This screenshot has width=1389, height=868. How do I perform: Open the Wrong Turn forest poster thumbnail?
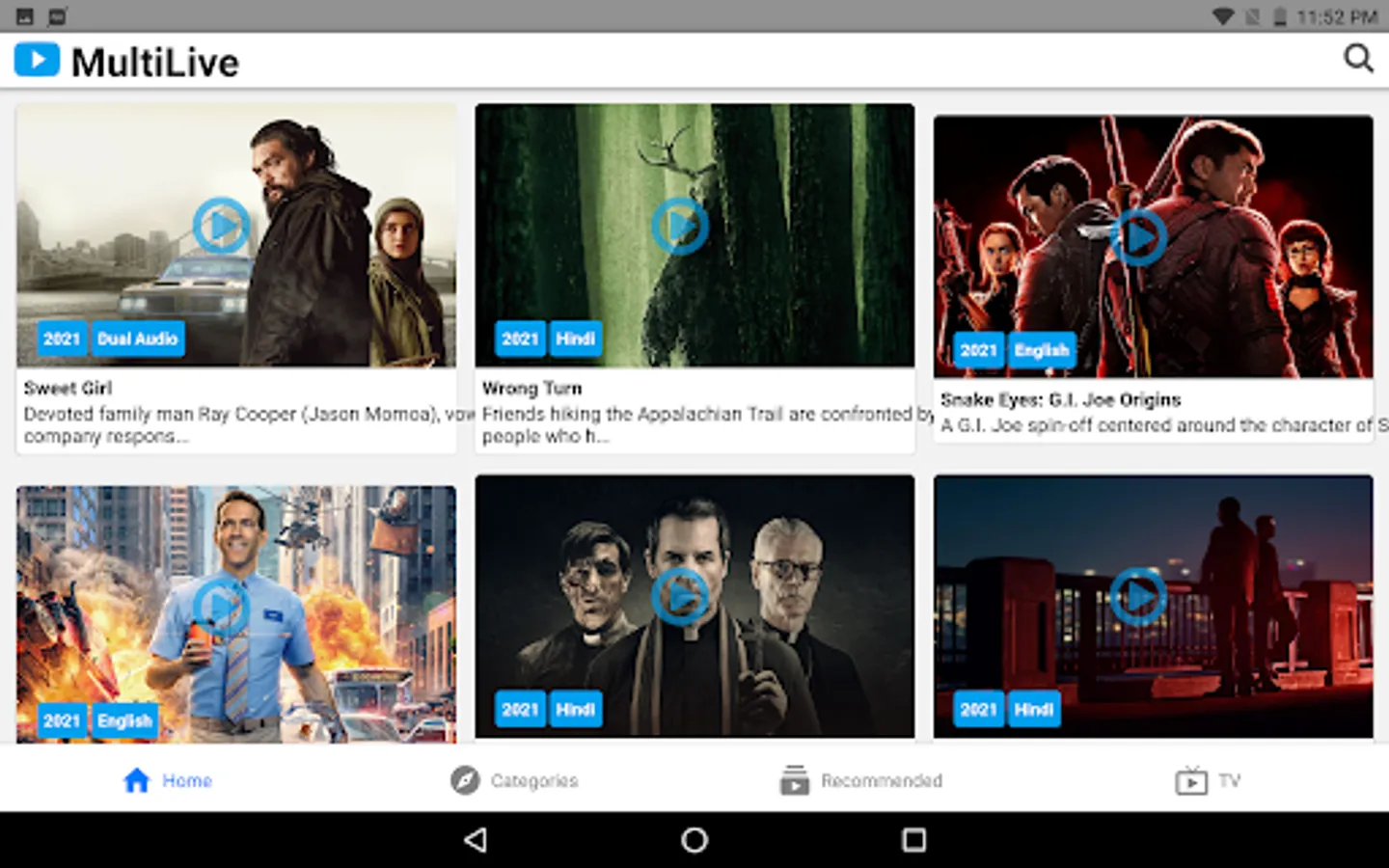pos(694,235)
